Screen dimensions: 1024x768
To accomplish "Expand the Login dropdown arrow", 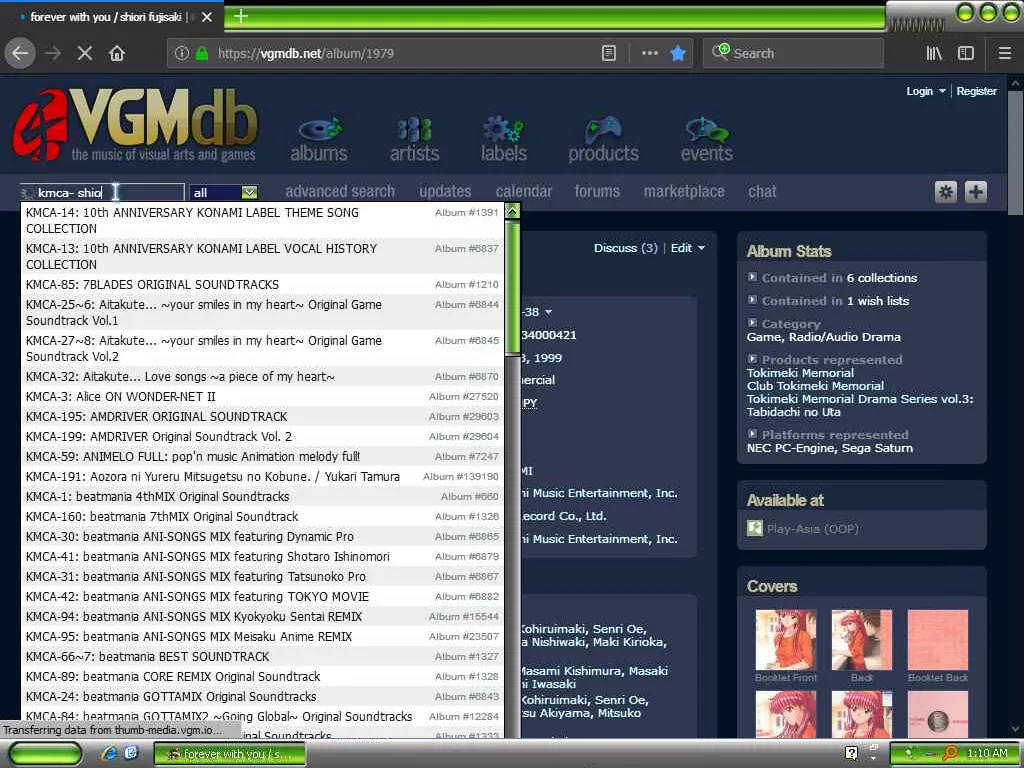I will pyautogui.click(x=942, y=91).
